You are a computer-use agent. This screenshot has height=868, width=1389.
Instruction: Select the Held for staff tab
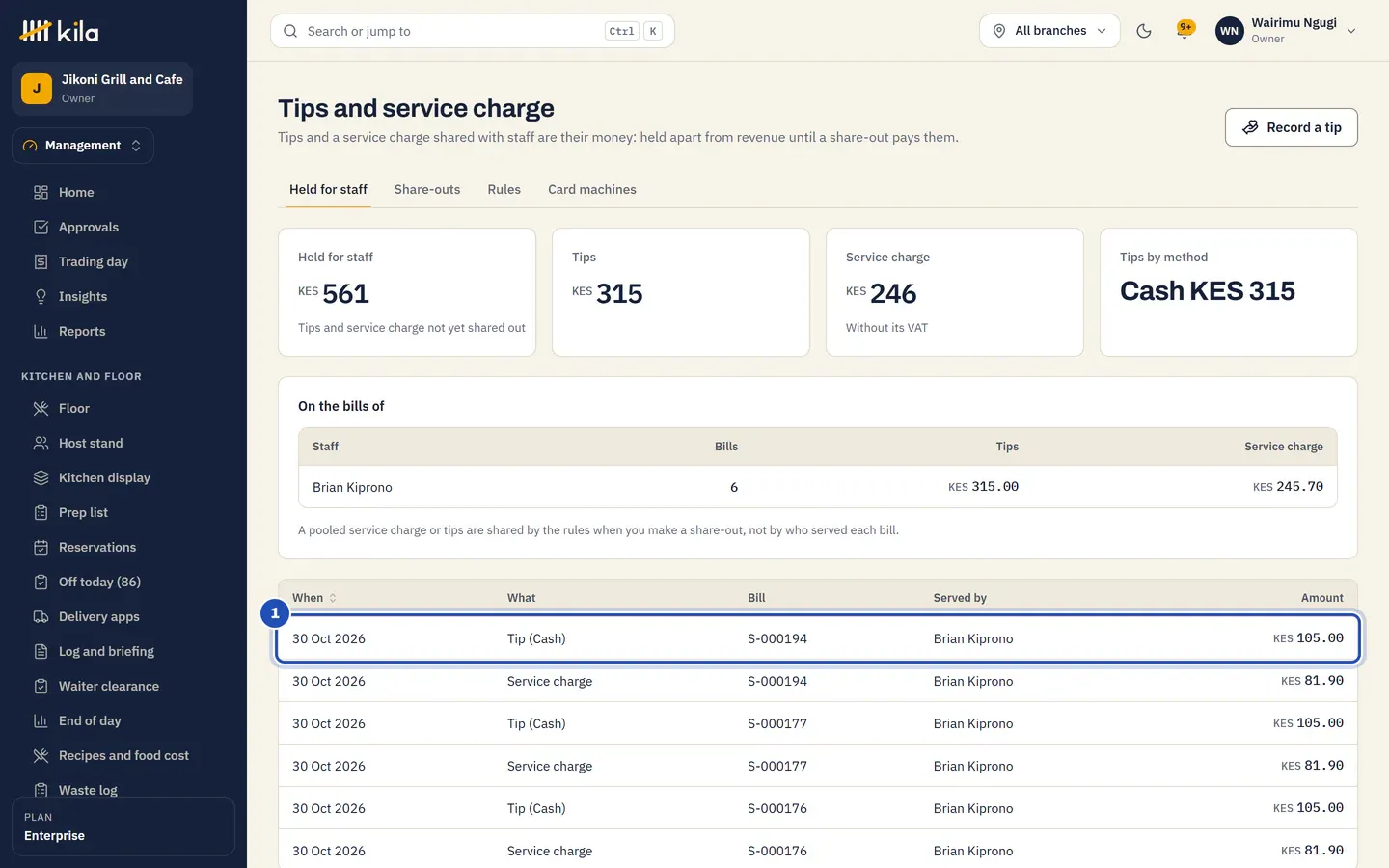[328, 189]
